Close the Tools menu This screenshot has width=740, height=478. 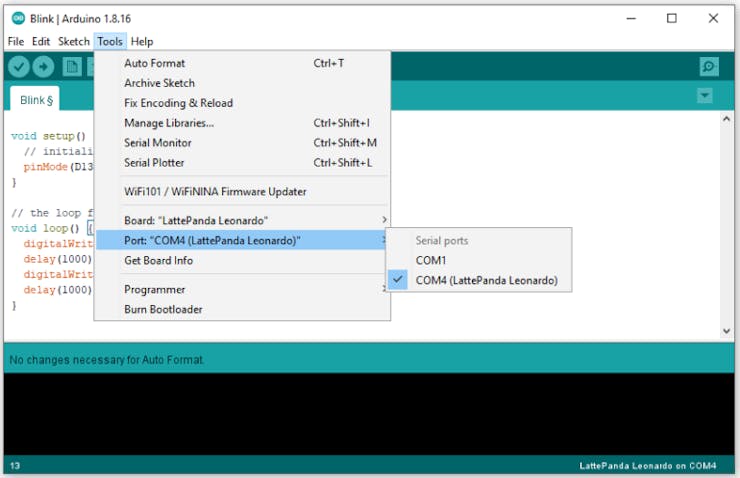tap(110, 42)
